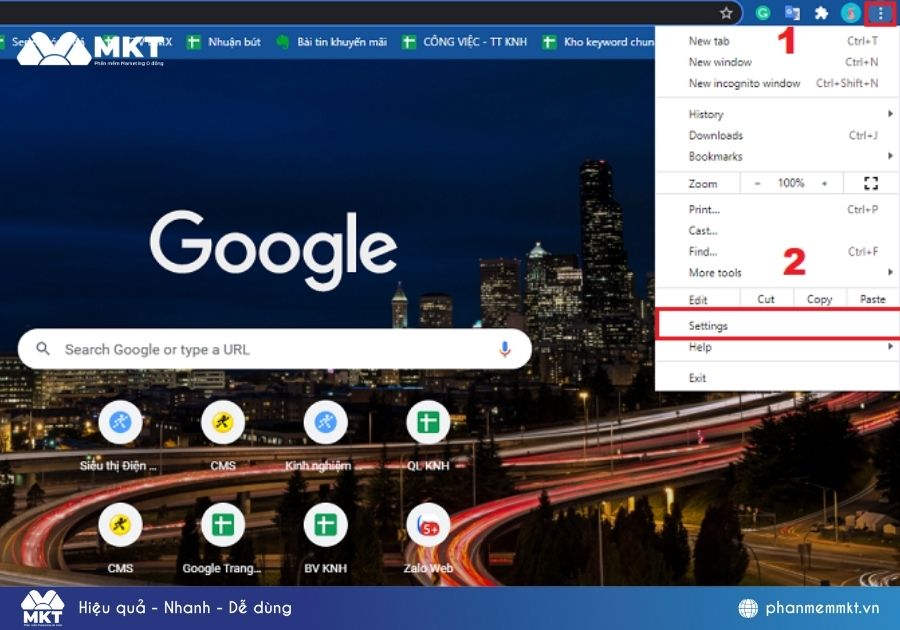Open the Zalo Web shortcut
The image size is (900, 630).
pyautogui.click(x=427, y=525)
